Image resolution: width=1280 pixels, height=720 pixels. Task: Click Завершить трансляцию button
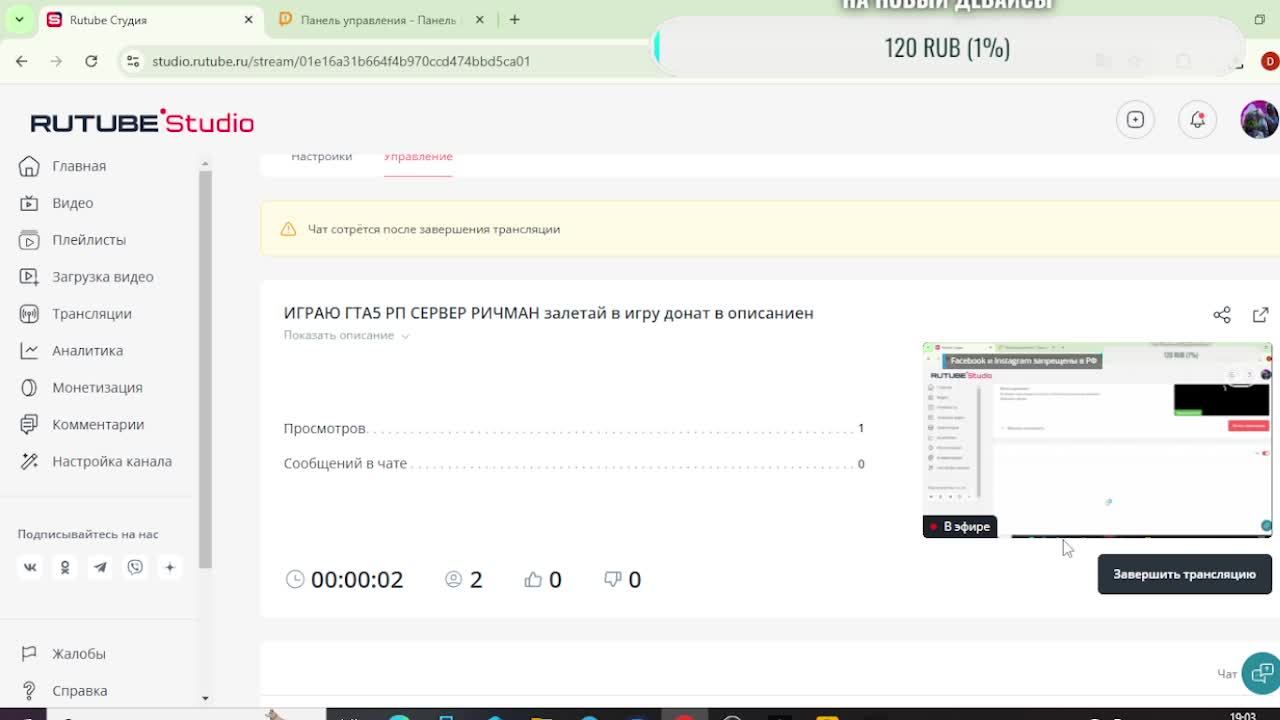click(1184, 574)
